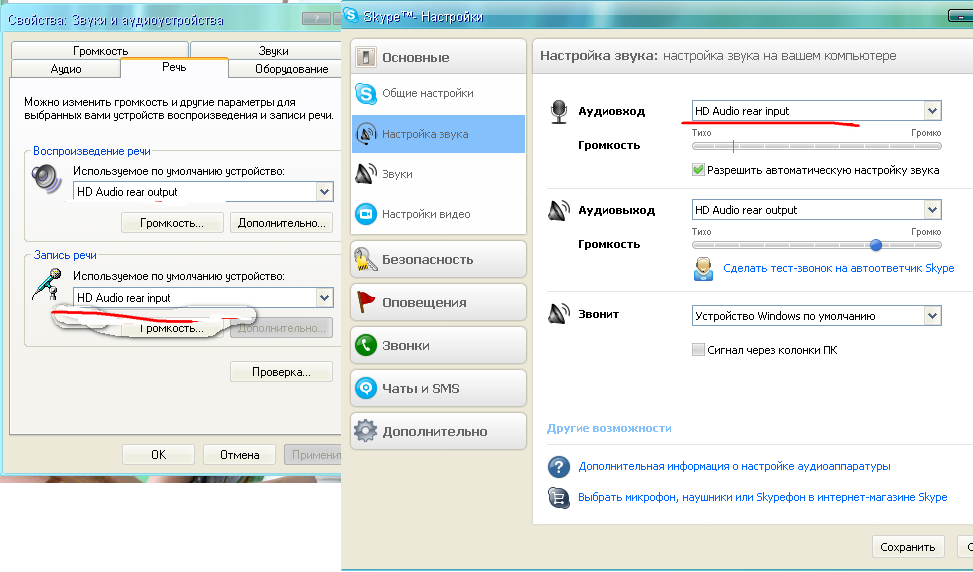Click the Skype icon next to Общие настройки

coord(365,94)
